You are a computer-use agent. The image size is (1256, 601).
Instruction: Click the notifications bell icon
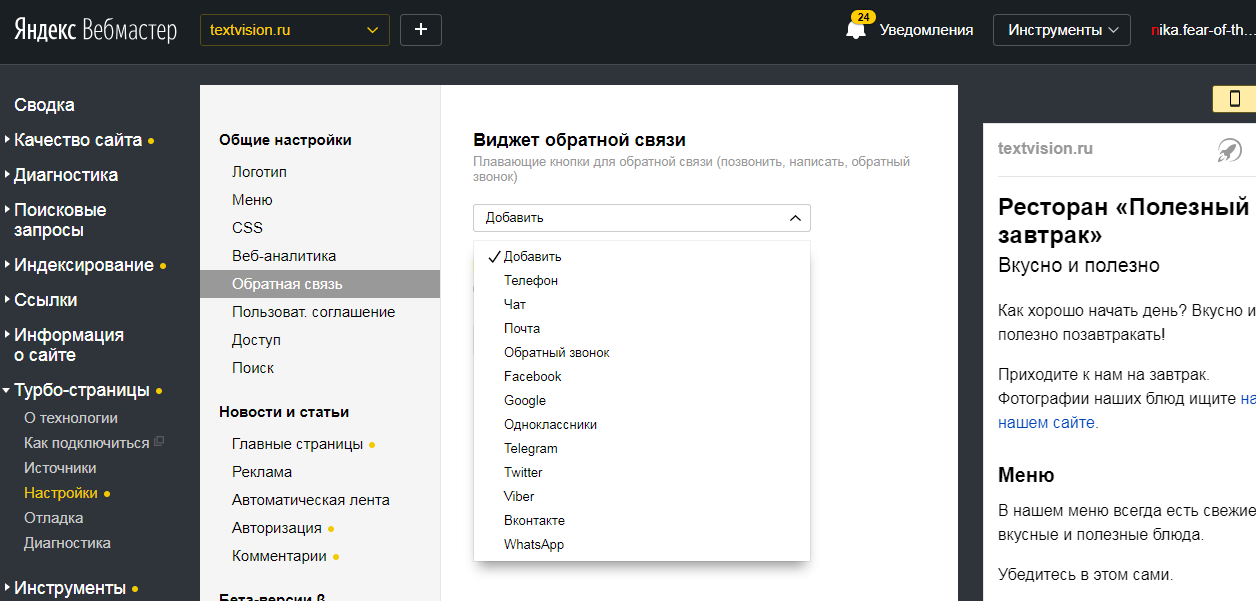[855, 30]
